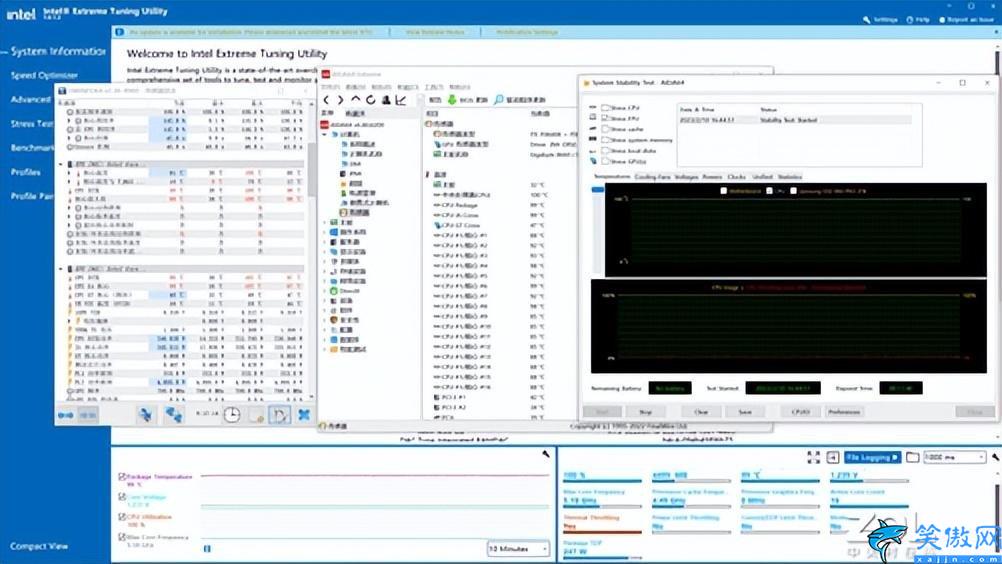This screenshot has width=1002, height=564.
Task: Click the HWiNFO network computers icon
Action: click(x=173, y=415)
